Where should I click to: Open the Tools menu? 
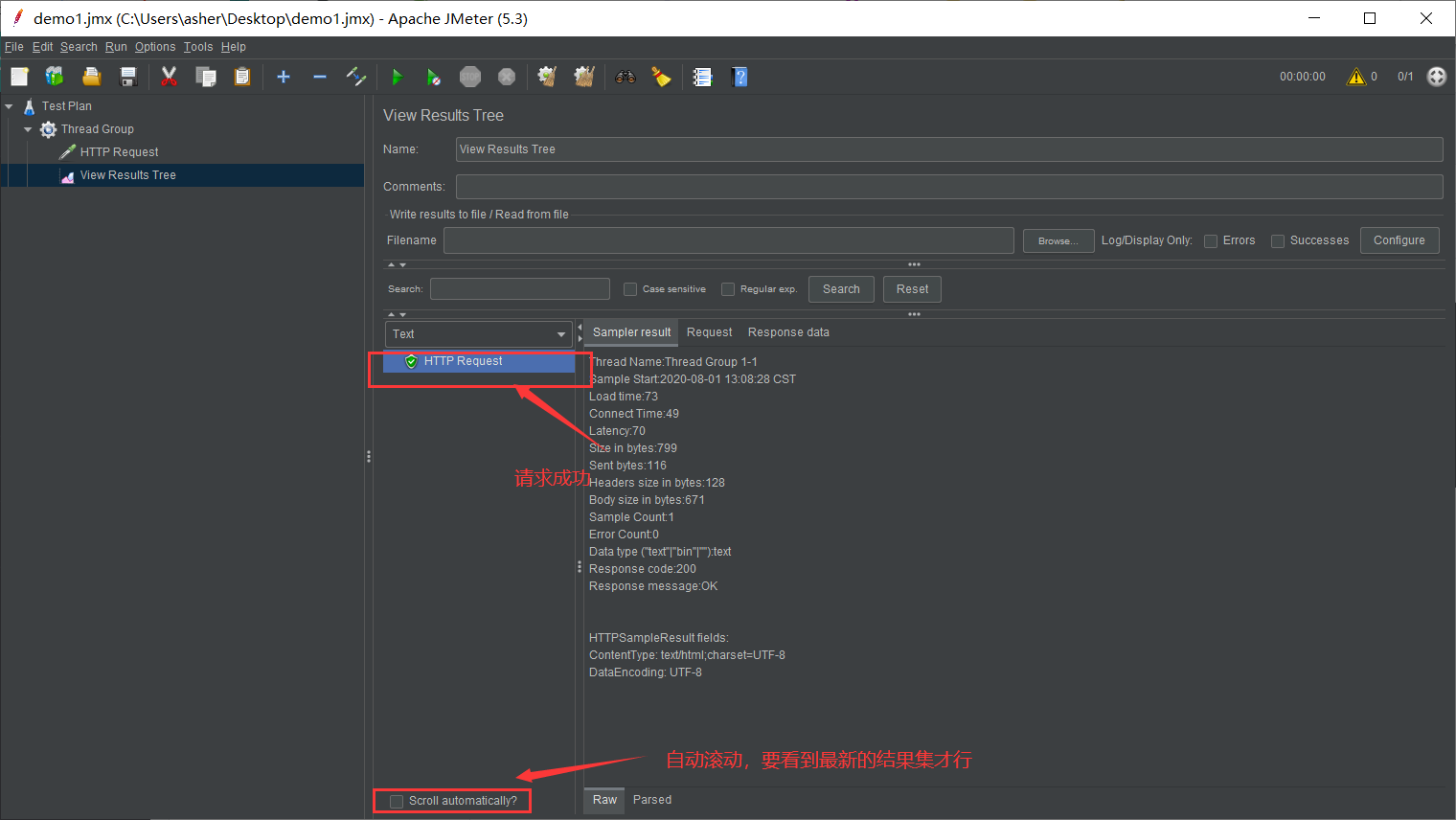[x=198, y=47]
